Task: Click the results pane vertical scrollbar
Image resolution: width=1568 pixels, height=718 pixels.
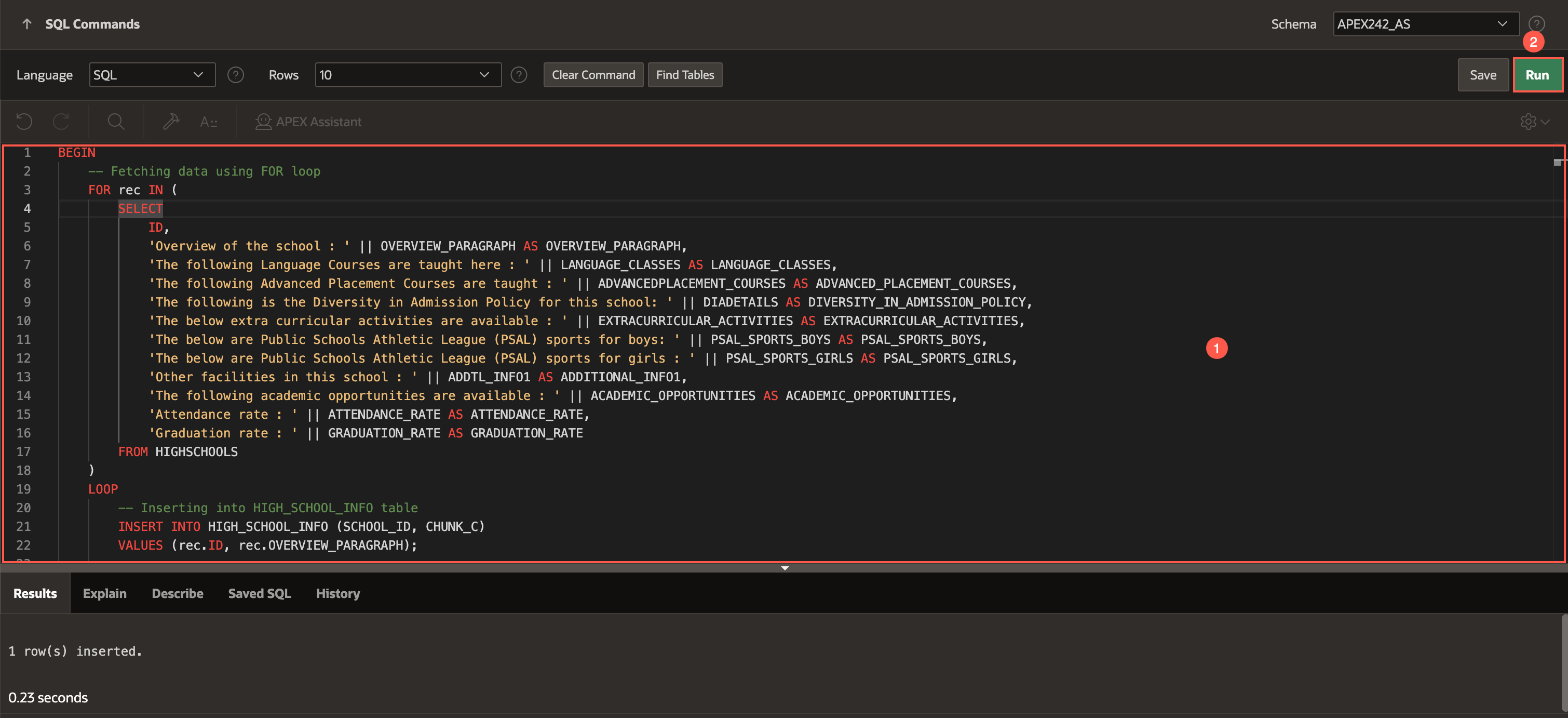Action: [1564, 662]
